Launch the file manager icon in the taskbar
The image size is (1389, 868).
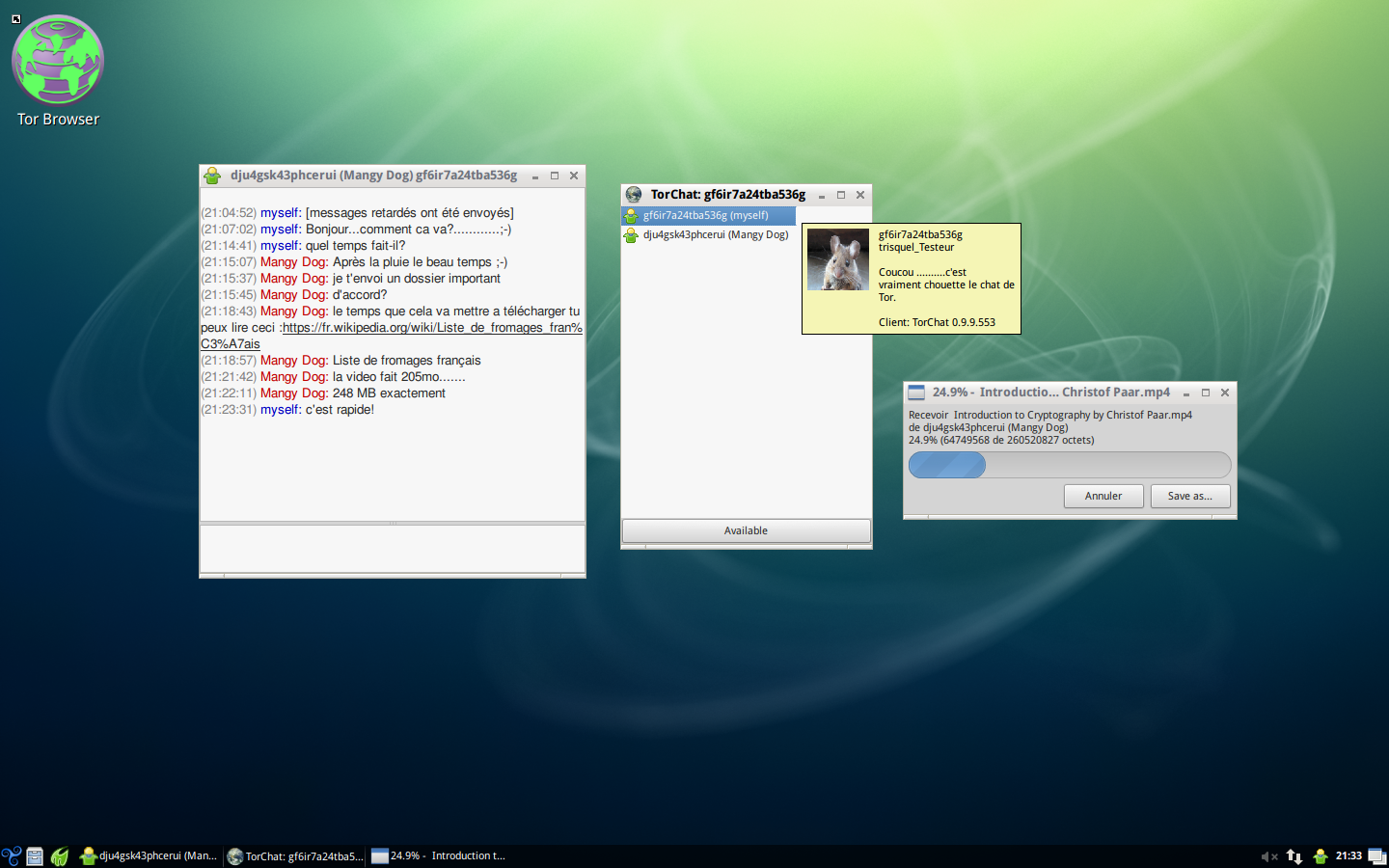coord(35,855)
